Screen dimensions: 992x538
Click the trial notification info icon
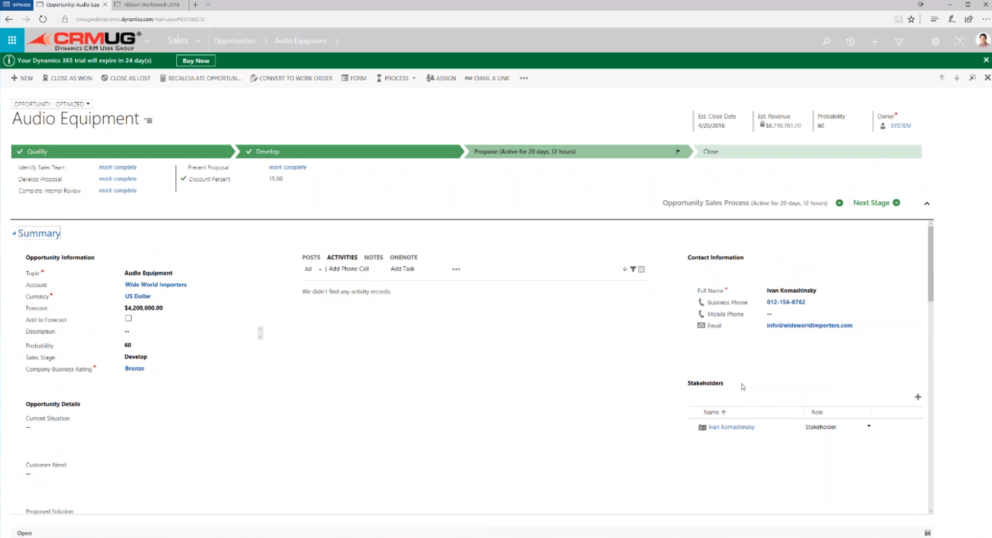tap(8, 61)
